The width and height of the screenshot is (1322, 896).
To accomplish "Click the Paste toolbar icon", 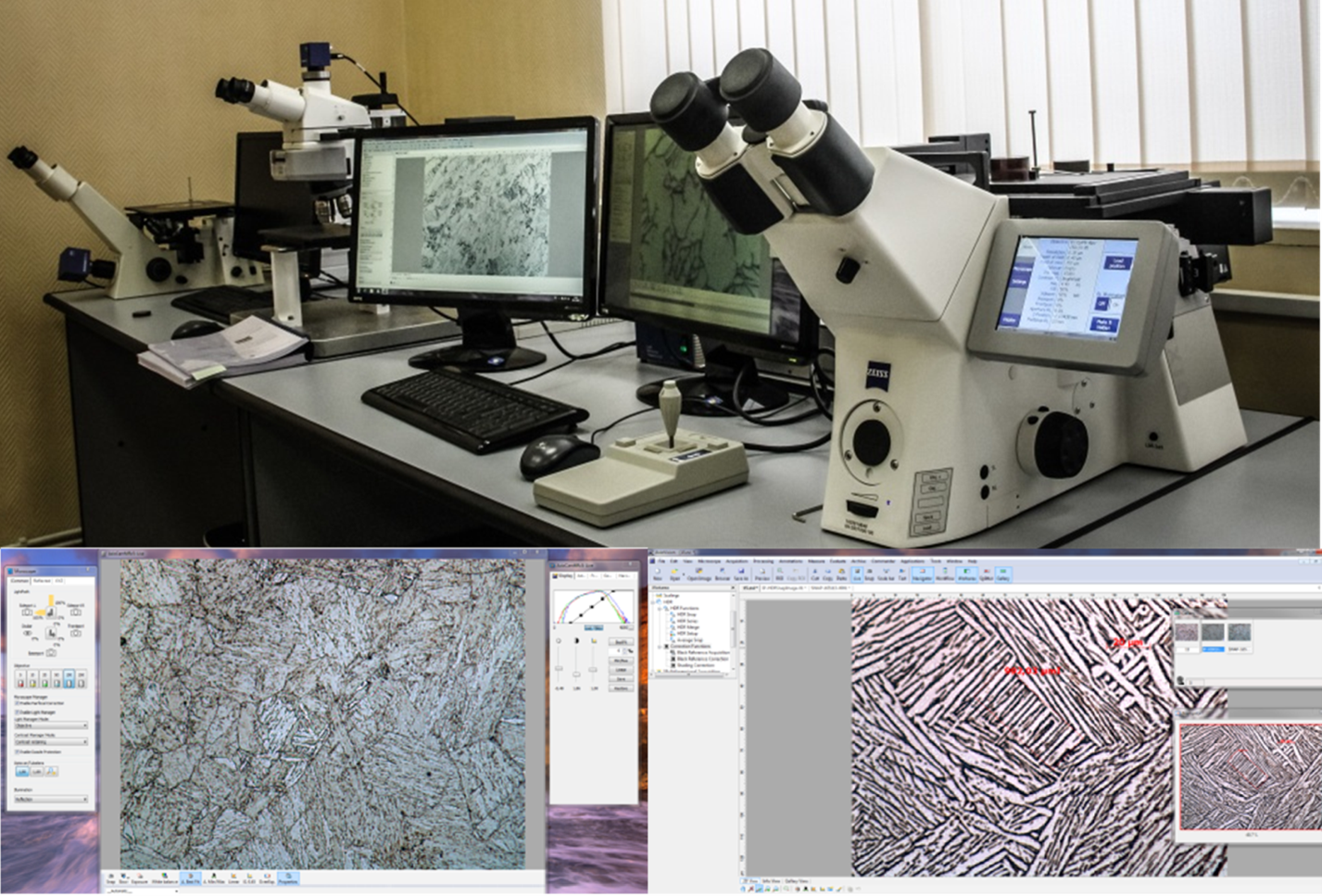I will (x=841, y=574).
